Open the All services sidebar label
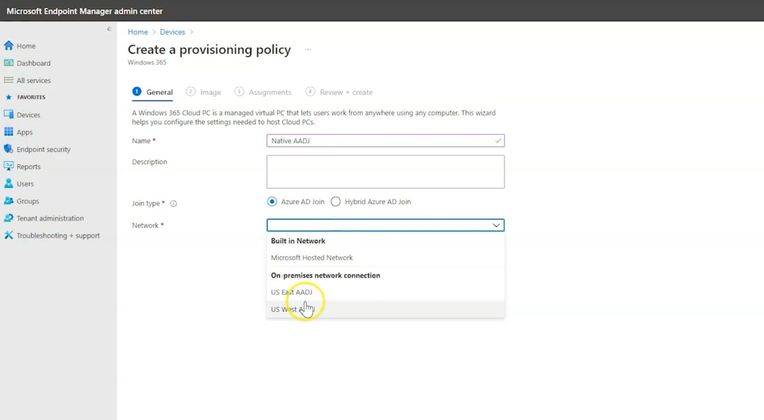The image size is (764, 420). click(34, 80)
